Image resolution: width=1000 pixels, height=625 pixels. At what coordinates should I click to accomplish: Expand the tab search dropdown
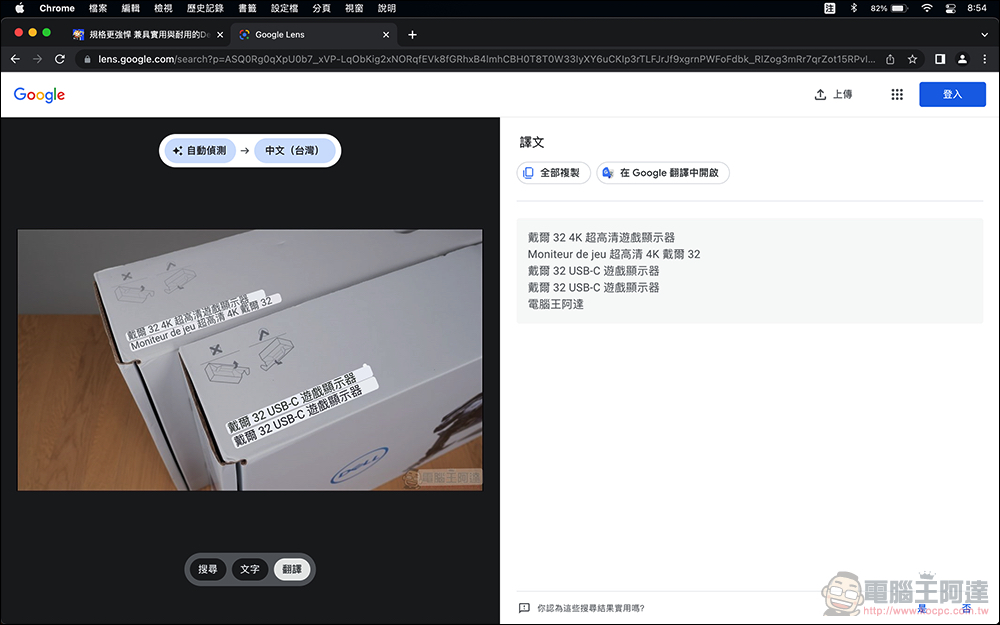click(x=984, y=35)
